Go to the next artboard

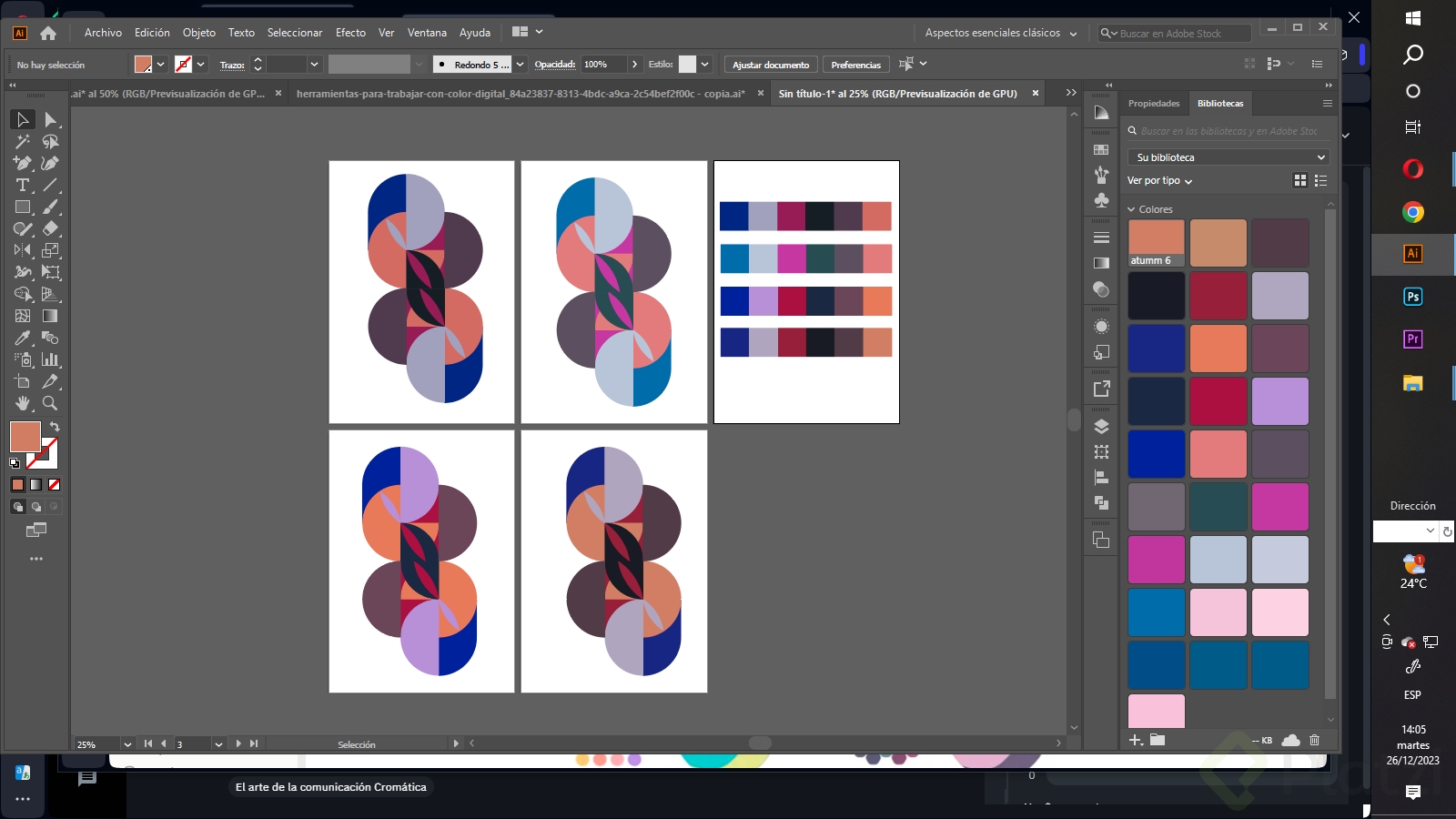coord(238,743)
